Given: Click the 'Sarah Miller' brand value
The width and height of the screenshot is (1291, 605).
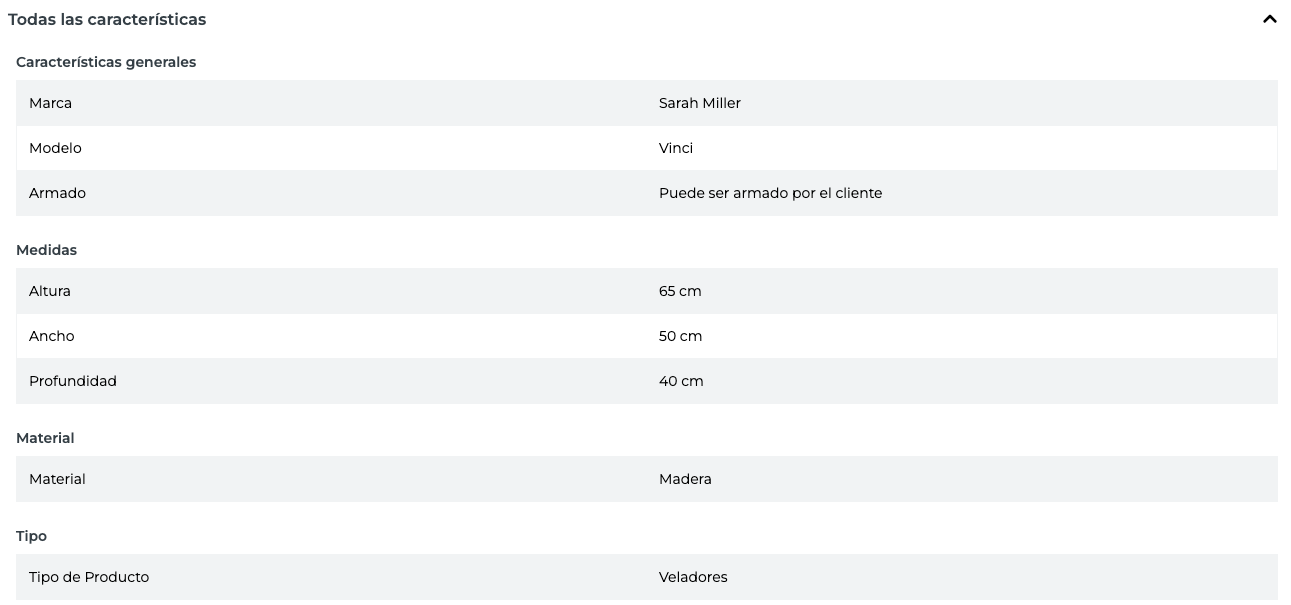Looking at the screenshot, I should pyautogui.click(x=699, y=103).
